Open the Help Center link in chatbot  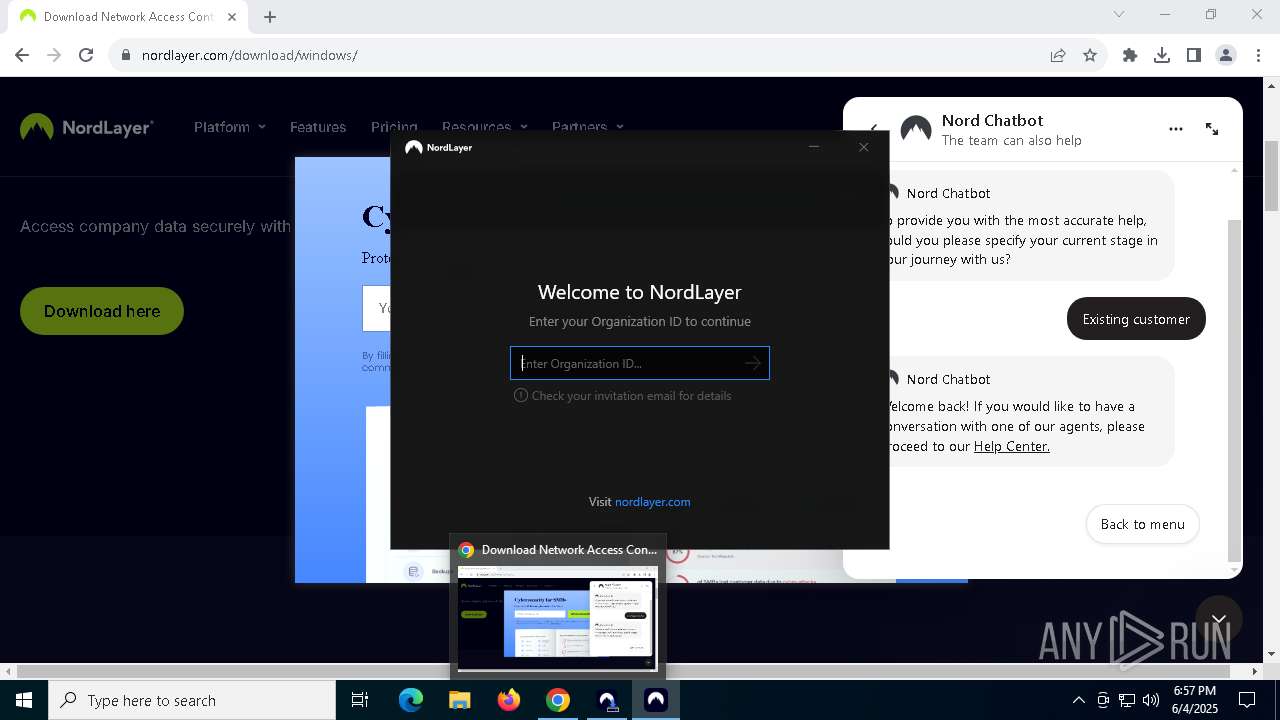coord(1012,446)
